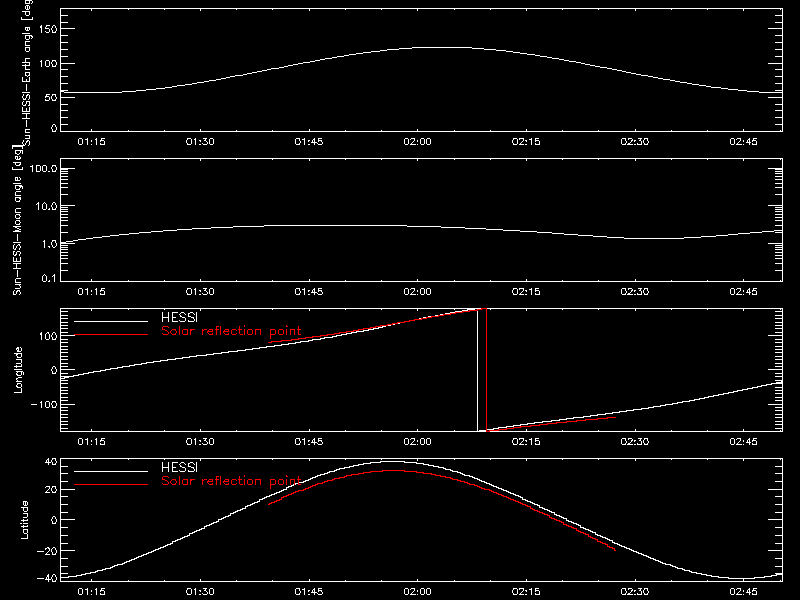
Task: Select HESSI legend label in Latitude plot
Action: coord(179,467)
